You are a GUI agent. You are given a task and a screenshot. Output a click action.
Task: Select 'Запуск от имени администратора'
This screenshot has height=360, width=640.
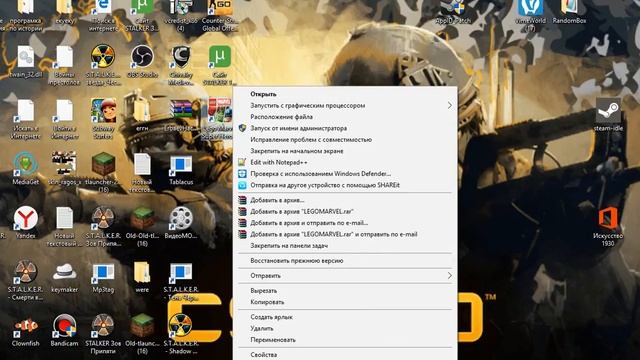click(345, 128)
